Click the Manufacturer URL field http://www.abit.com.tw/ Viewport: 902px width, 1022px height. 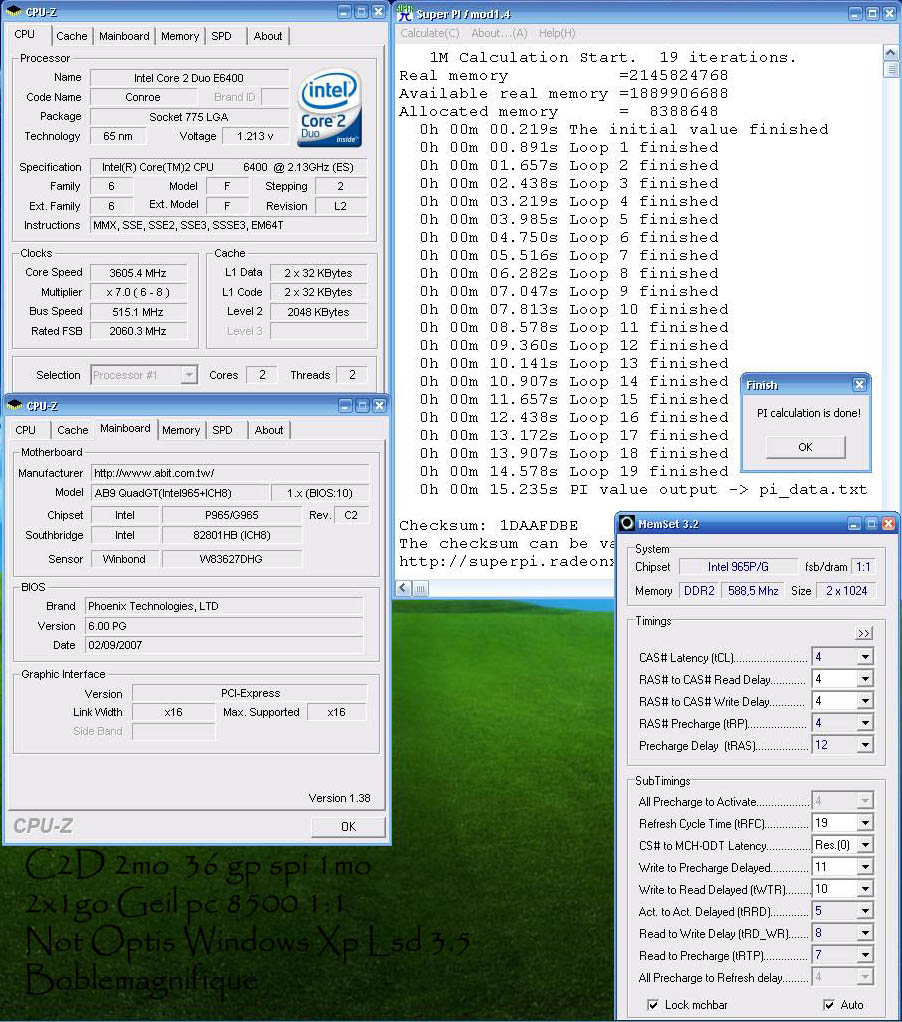coord(230,473)
